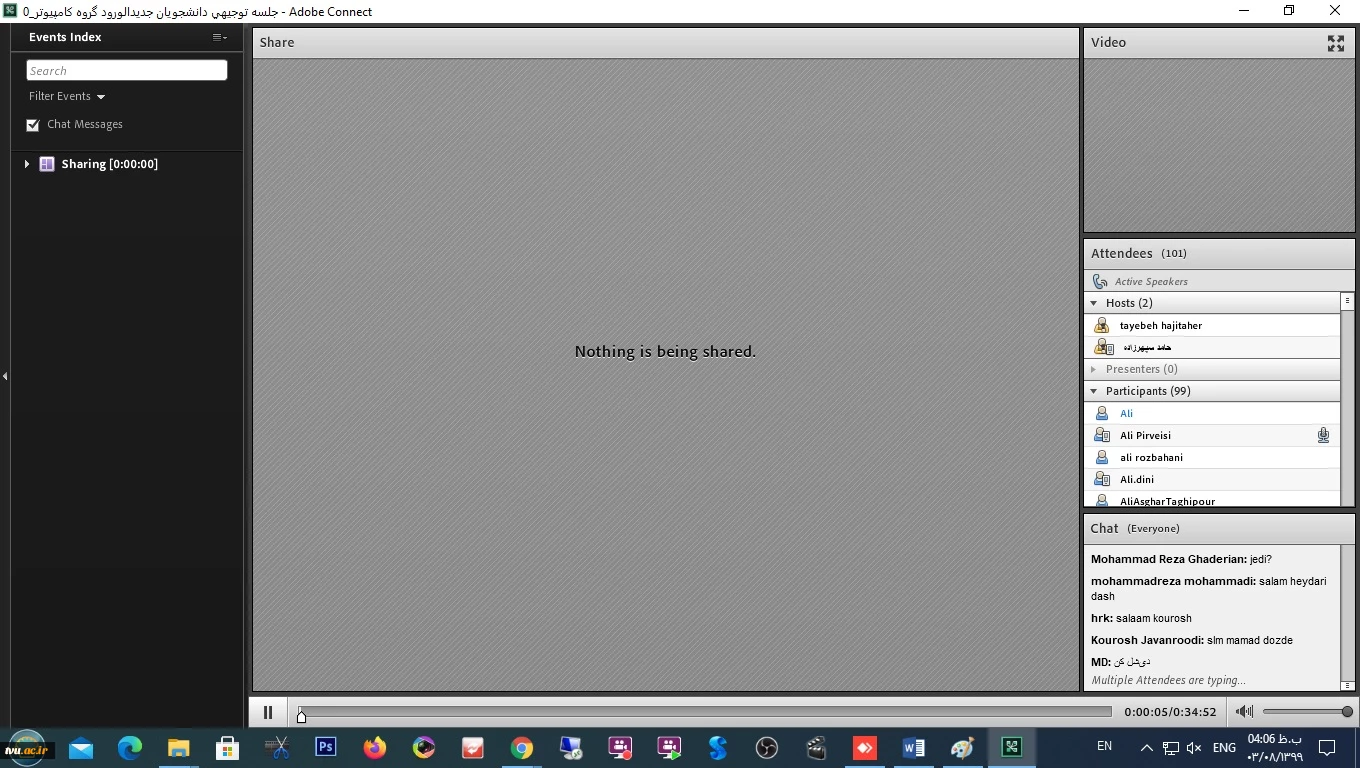Collapse the Hosts (2) group
The image size is (1360, 768).
pyautogui.click(x=1094, y=303)
